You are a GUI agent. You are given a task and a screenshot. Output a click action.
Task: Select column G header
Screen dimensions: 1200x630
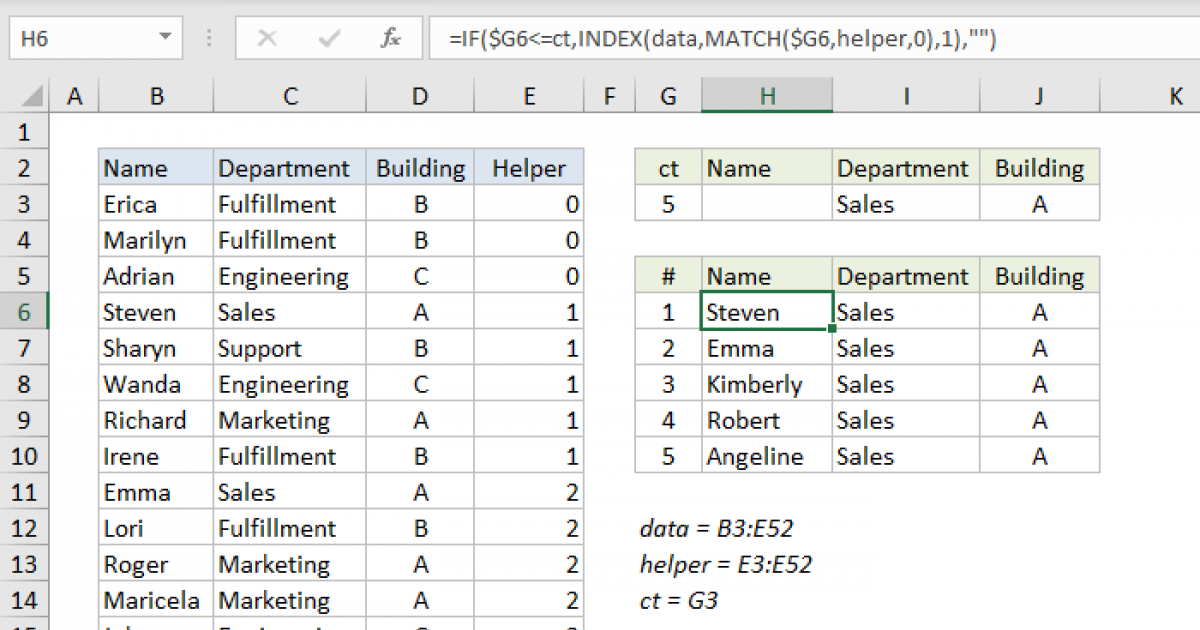point(668,97)
